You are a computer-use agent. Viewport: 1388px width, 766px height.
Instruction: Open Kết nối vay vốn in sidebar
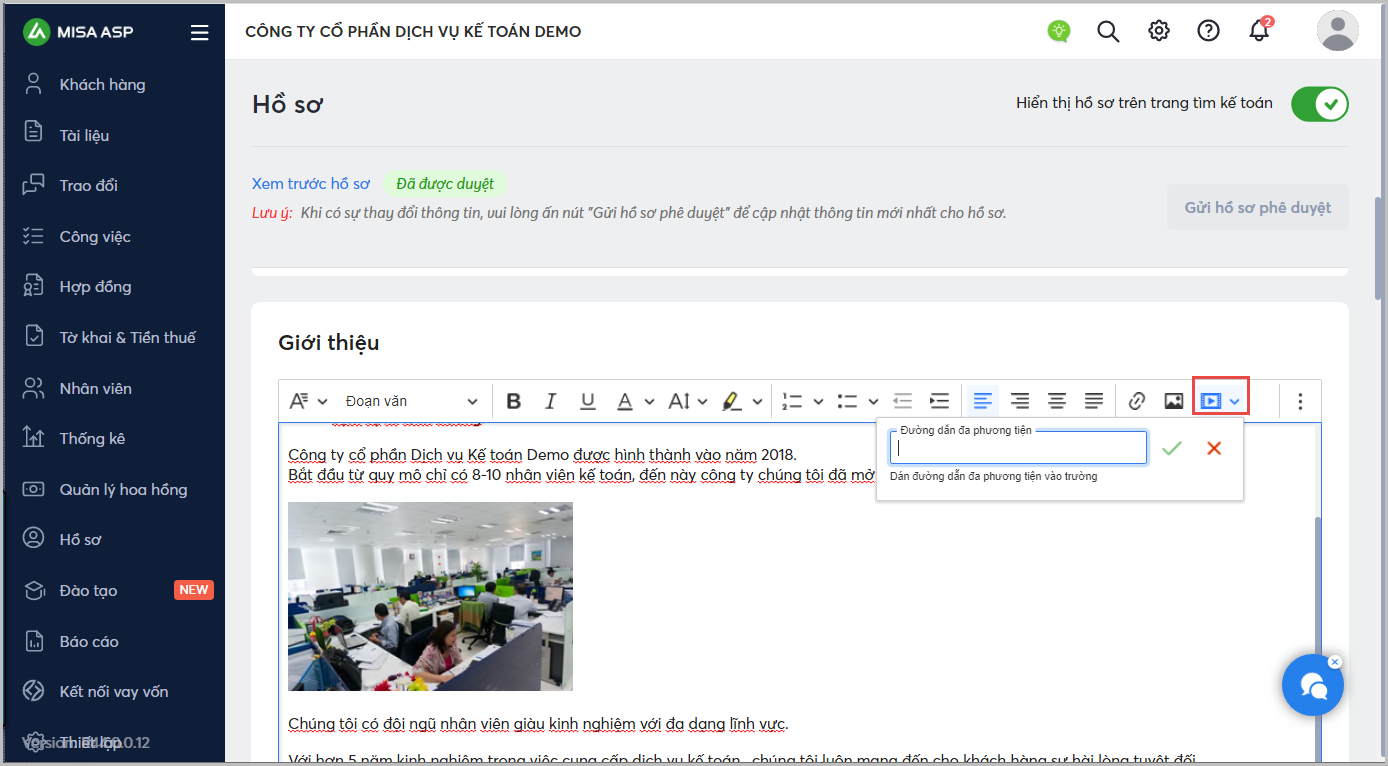[x=113, y=691]
